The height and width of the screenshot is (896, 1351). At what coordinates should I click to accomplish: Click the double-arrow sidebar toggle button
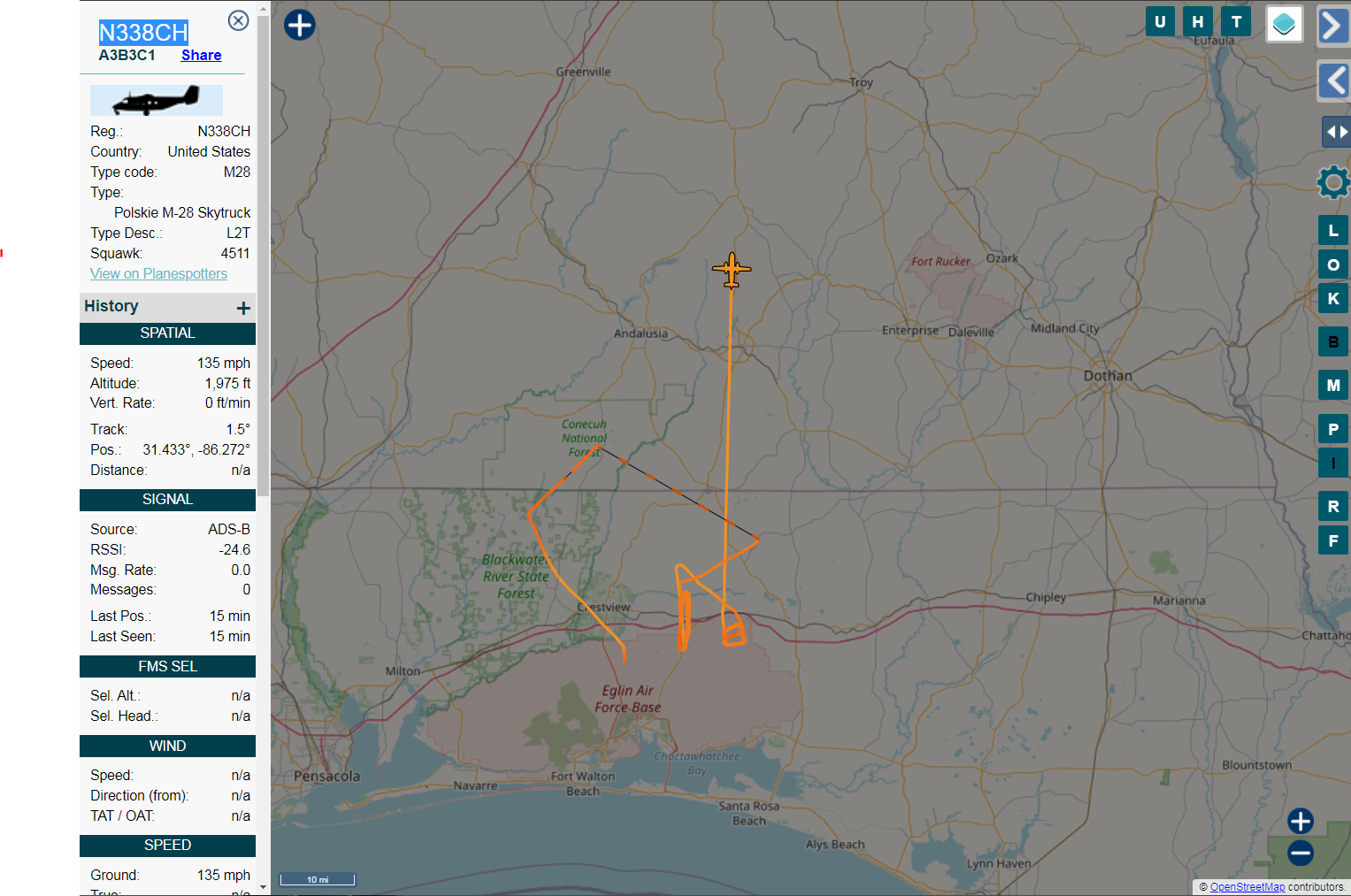tap(1336, 132)
